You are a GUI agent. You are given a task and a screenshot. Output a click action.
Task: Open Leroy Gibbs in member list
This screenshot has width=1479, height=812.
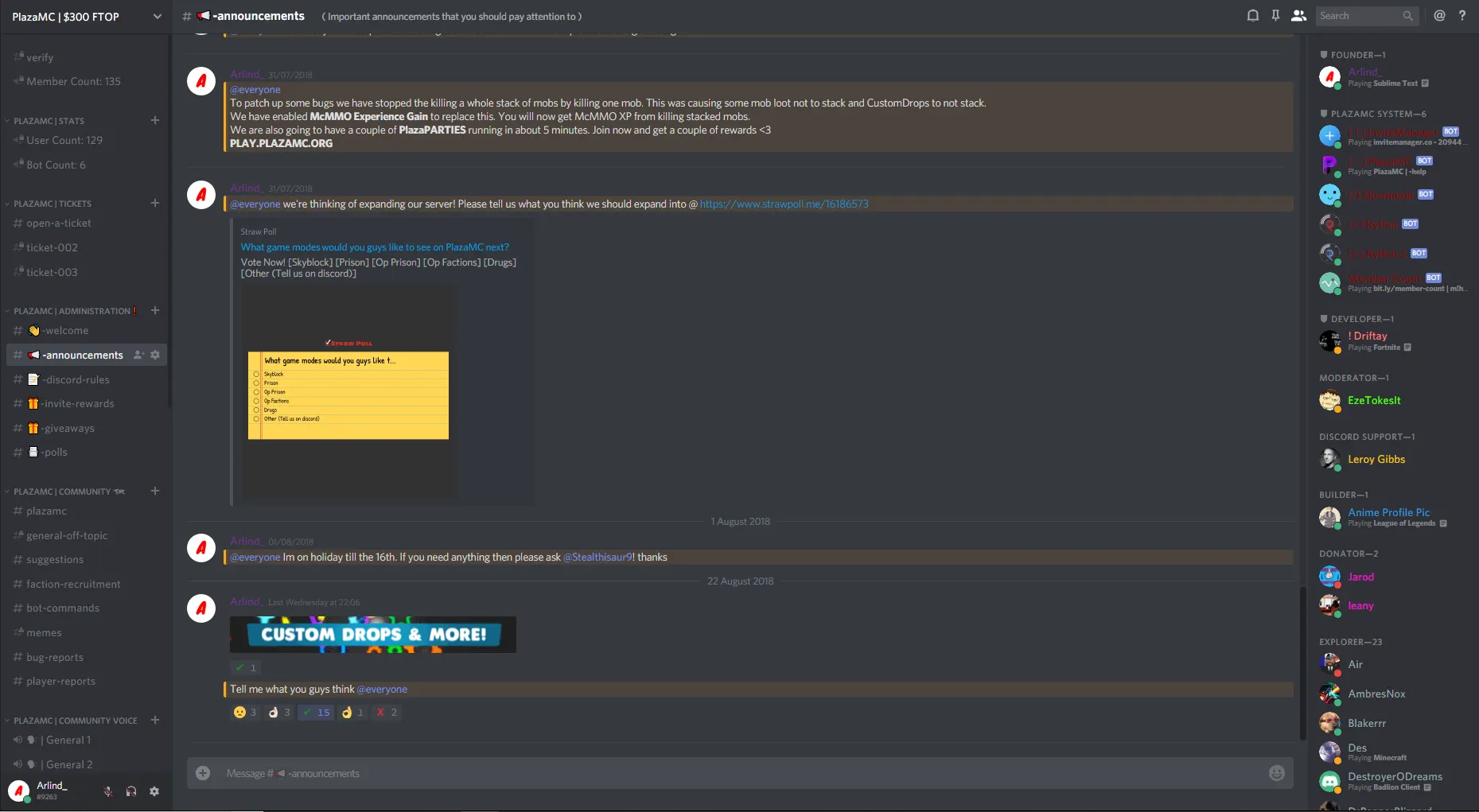click(x=1392, y=459)
